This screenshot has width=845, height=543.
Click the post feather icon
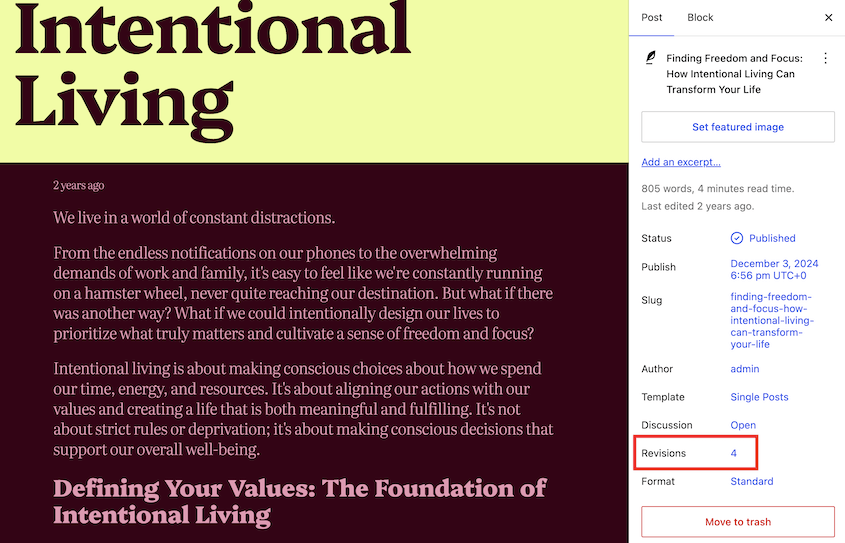coord(650,58)
